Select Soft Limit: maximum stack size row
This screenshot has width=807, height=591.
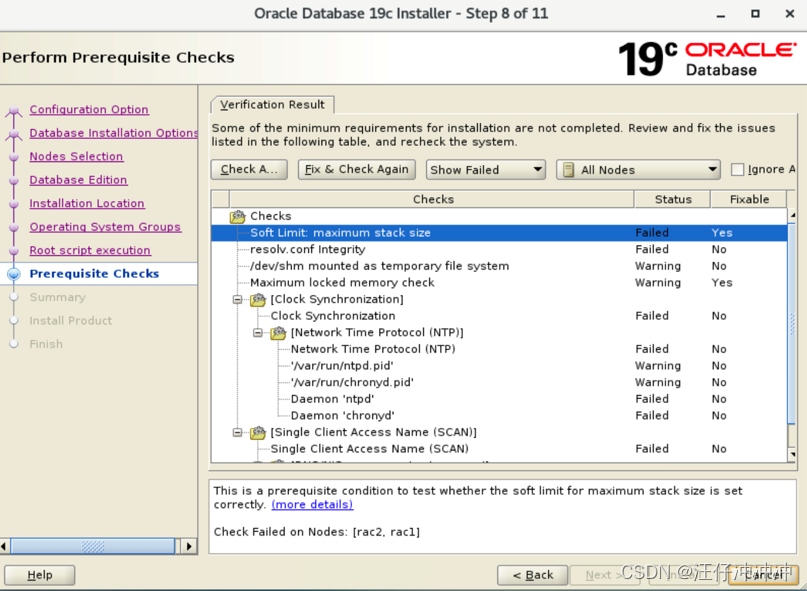coord(499,233)
